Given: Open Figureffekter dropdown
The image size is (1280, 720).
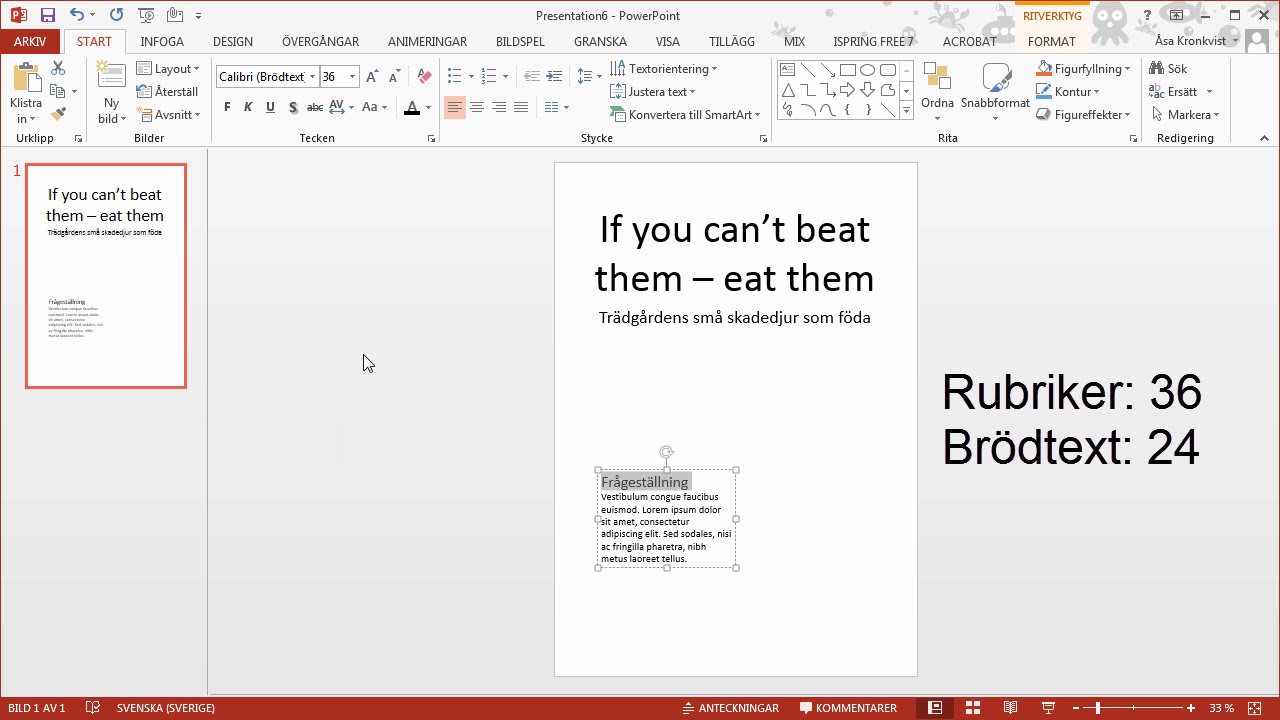Looking at the screenshot, I should [x=1084, y=115].
